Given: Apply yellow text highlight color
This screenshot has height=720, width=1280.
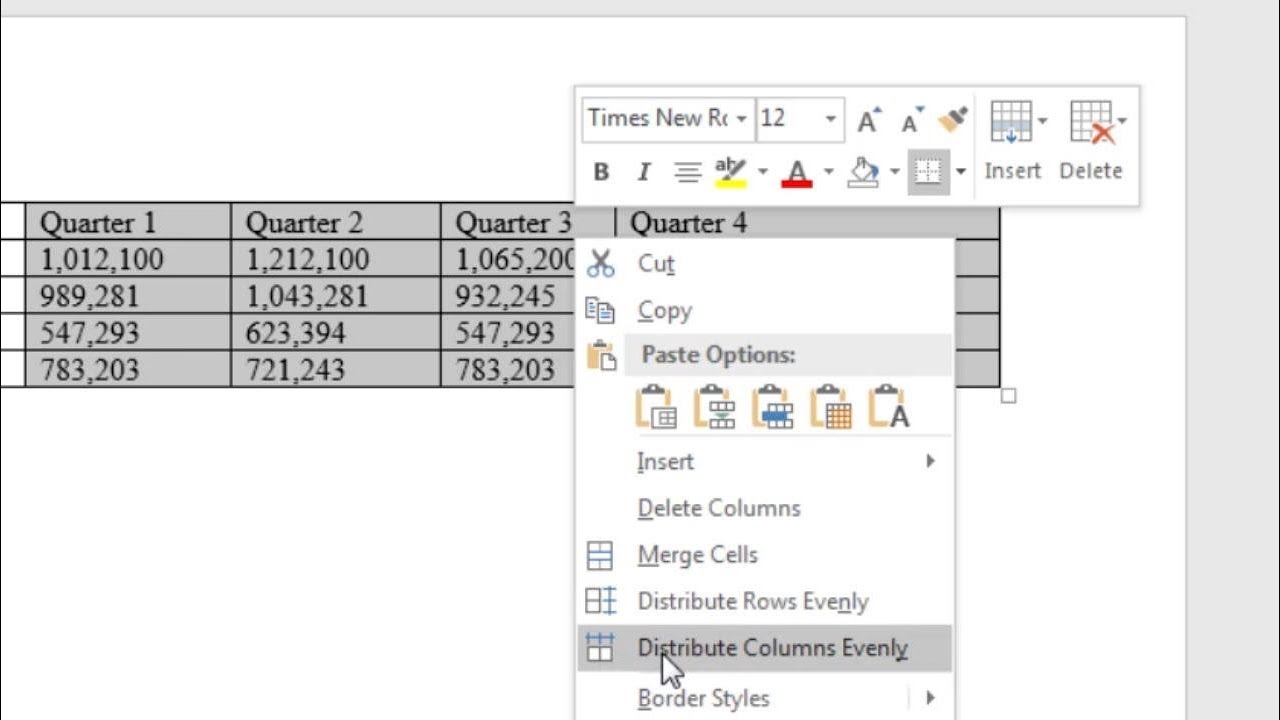Looking at the screenshot, I should click(732, 172).
